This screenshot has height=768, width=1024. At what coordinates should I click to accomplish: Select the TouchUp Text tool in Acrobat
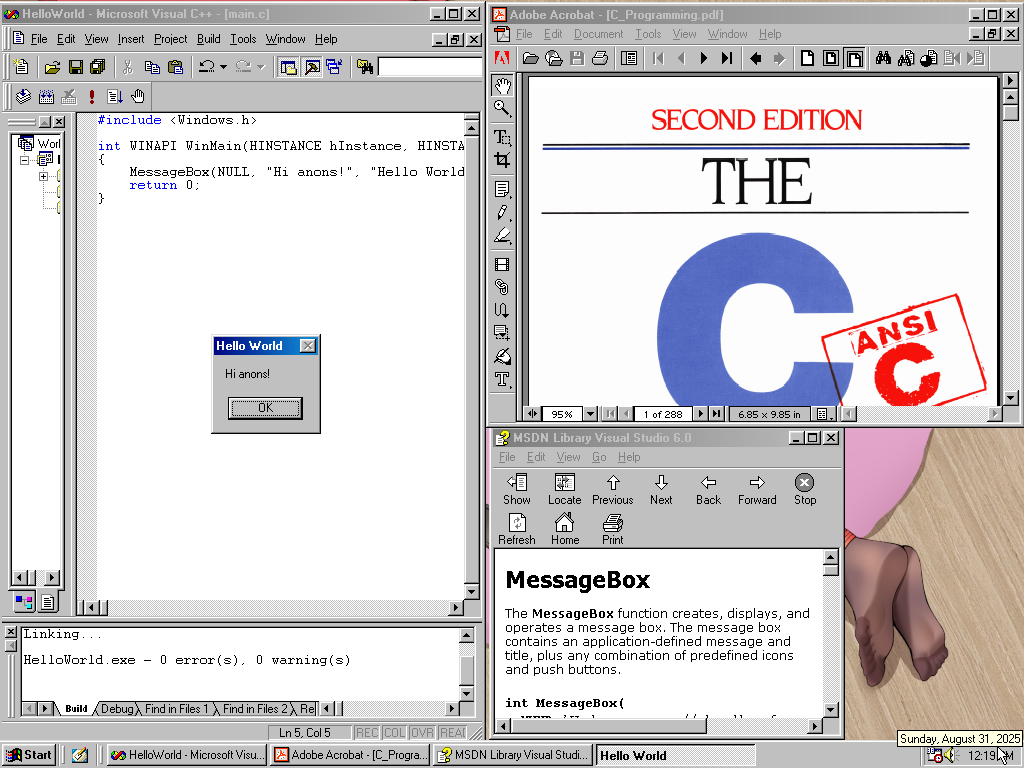point(502,379)
